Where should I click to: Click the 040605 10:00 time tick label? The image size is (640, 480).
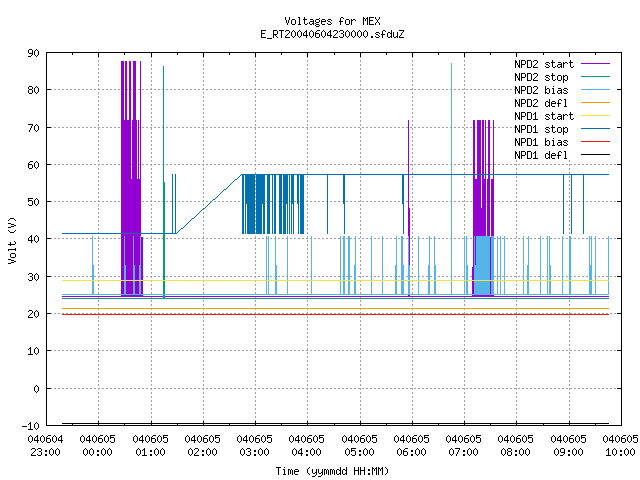(620, 446)
